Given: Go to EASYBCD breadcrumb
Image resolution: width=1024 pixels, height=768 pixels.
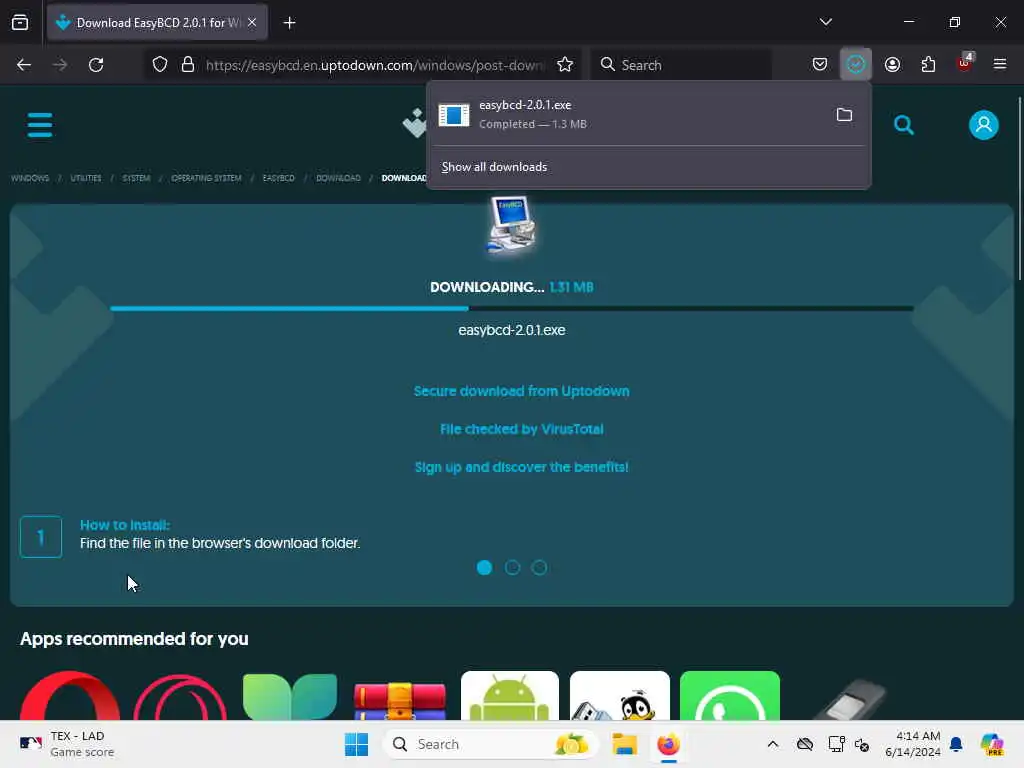Looking at the screenshot, I should tap(279, 178).
